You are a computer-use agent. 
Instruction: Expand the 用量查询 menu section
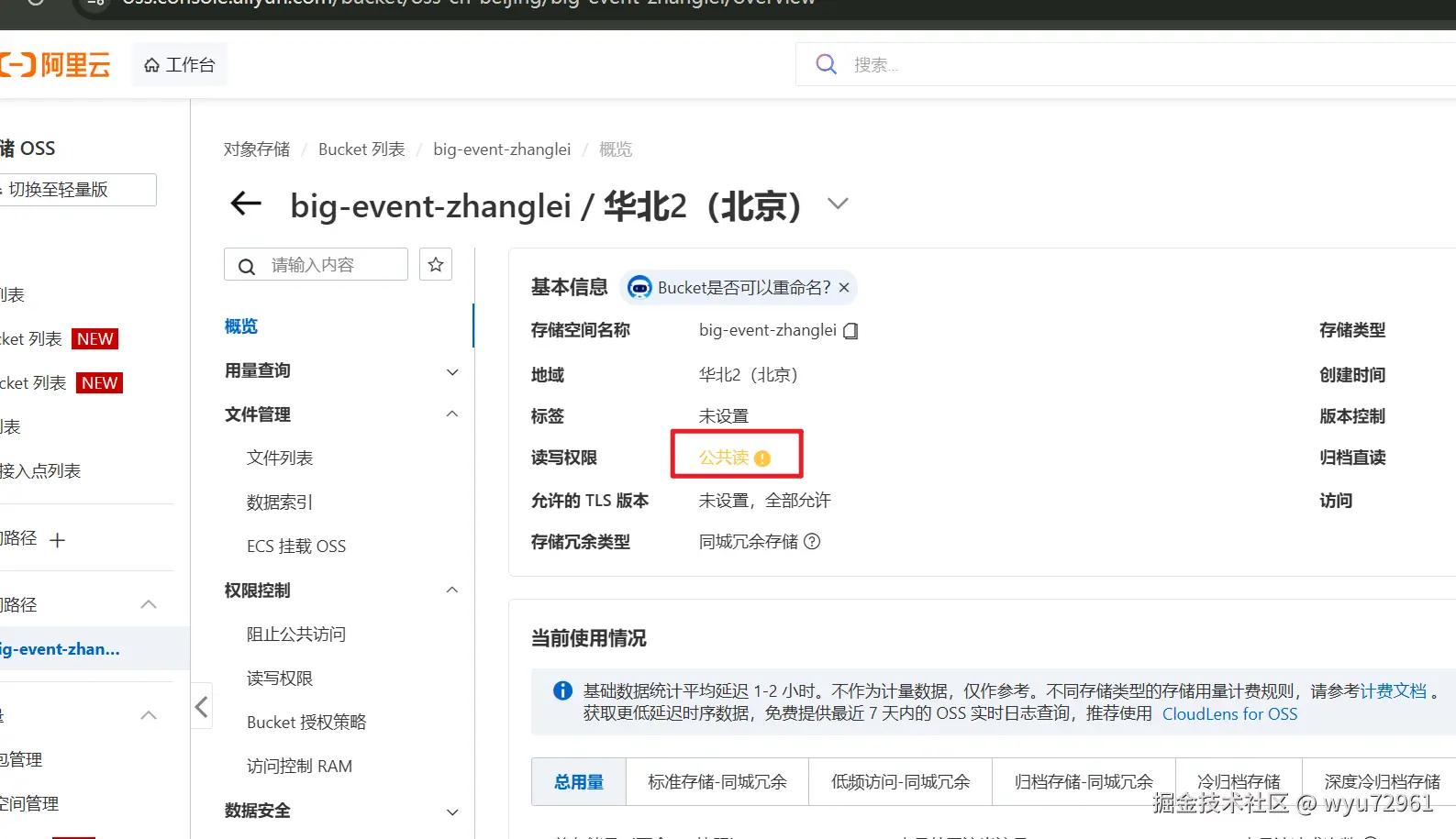pos(341,370)
